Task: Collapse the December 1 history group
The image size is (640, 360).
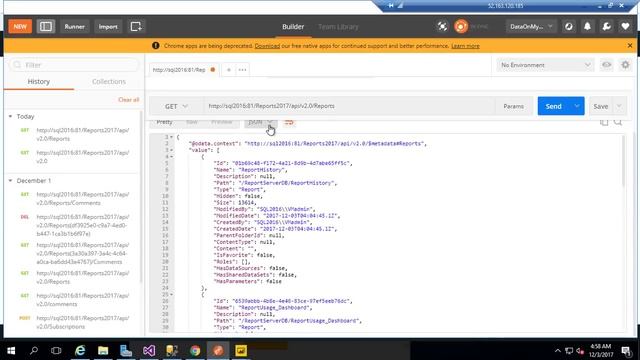Action: point(10,180)
